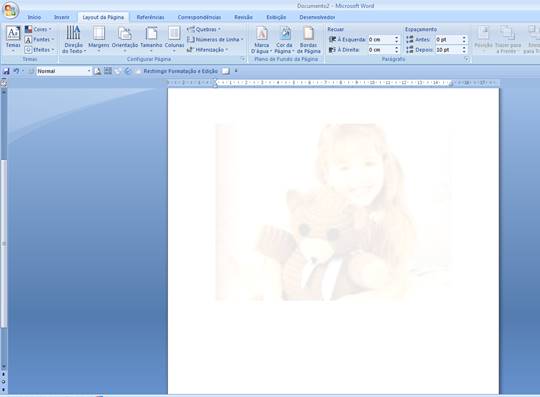Open Configurar Página dialog launcher
540x397 pixels.
pyautogui.click(x=243, y=59)
